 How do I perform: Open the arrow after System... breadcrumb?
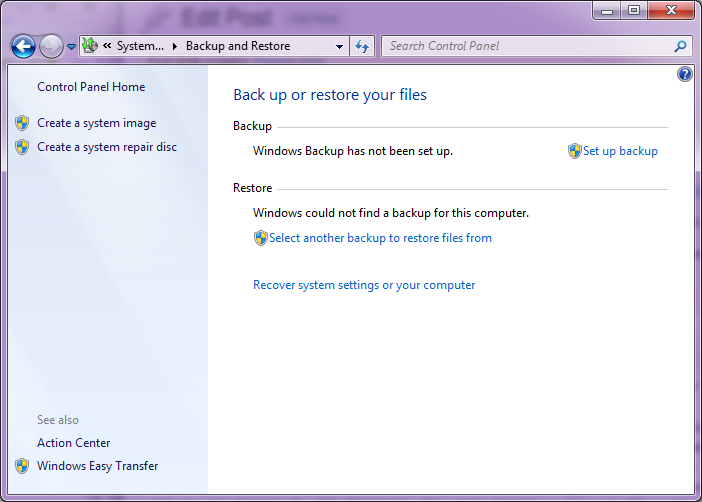tap(175, 46)
